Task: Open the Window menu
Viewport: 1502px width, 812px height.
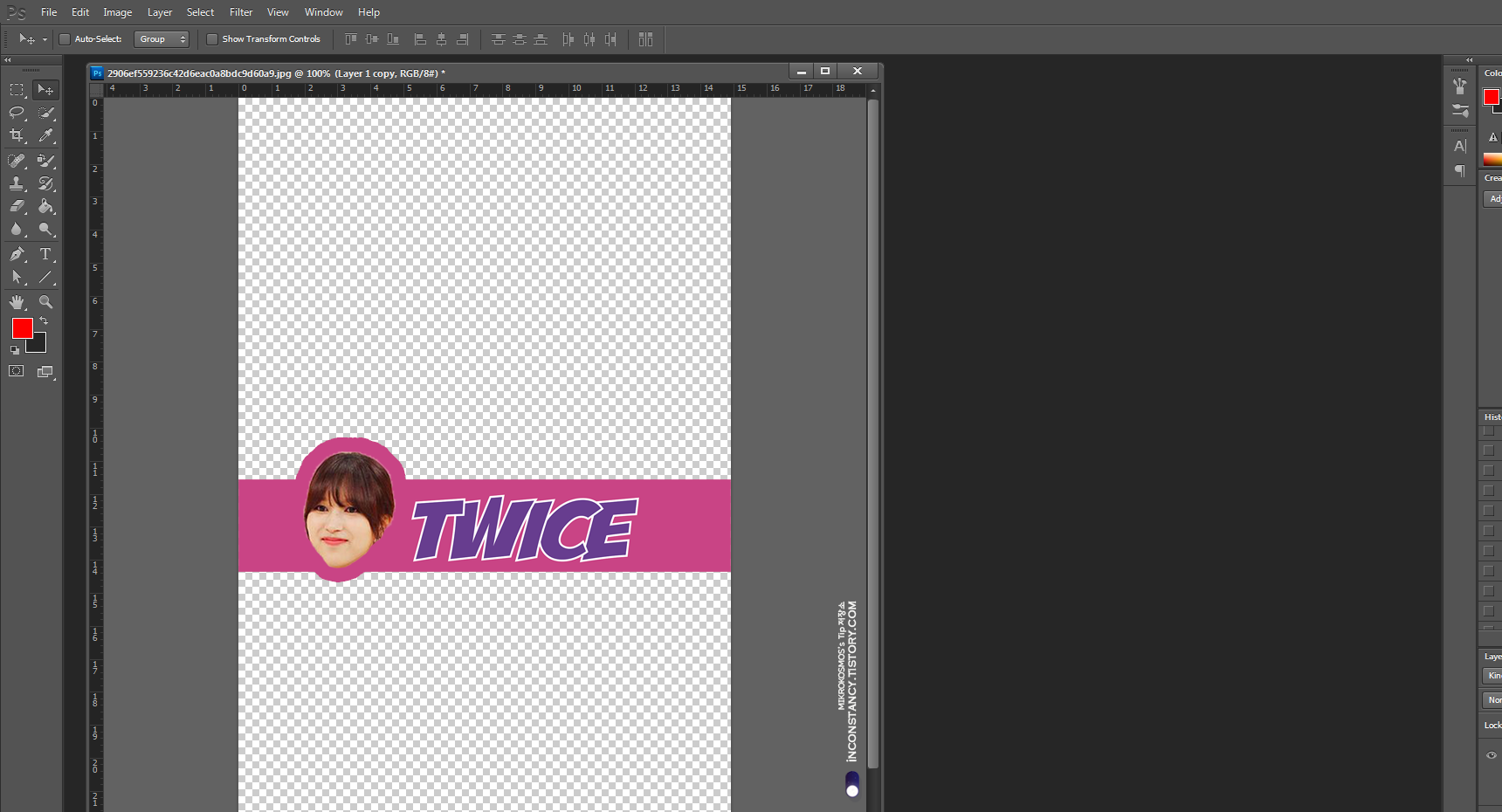Action: coord(324,12)
